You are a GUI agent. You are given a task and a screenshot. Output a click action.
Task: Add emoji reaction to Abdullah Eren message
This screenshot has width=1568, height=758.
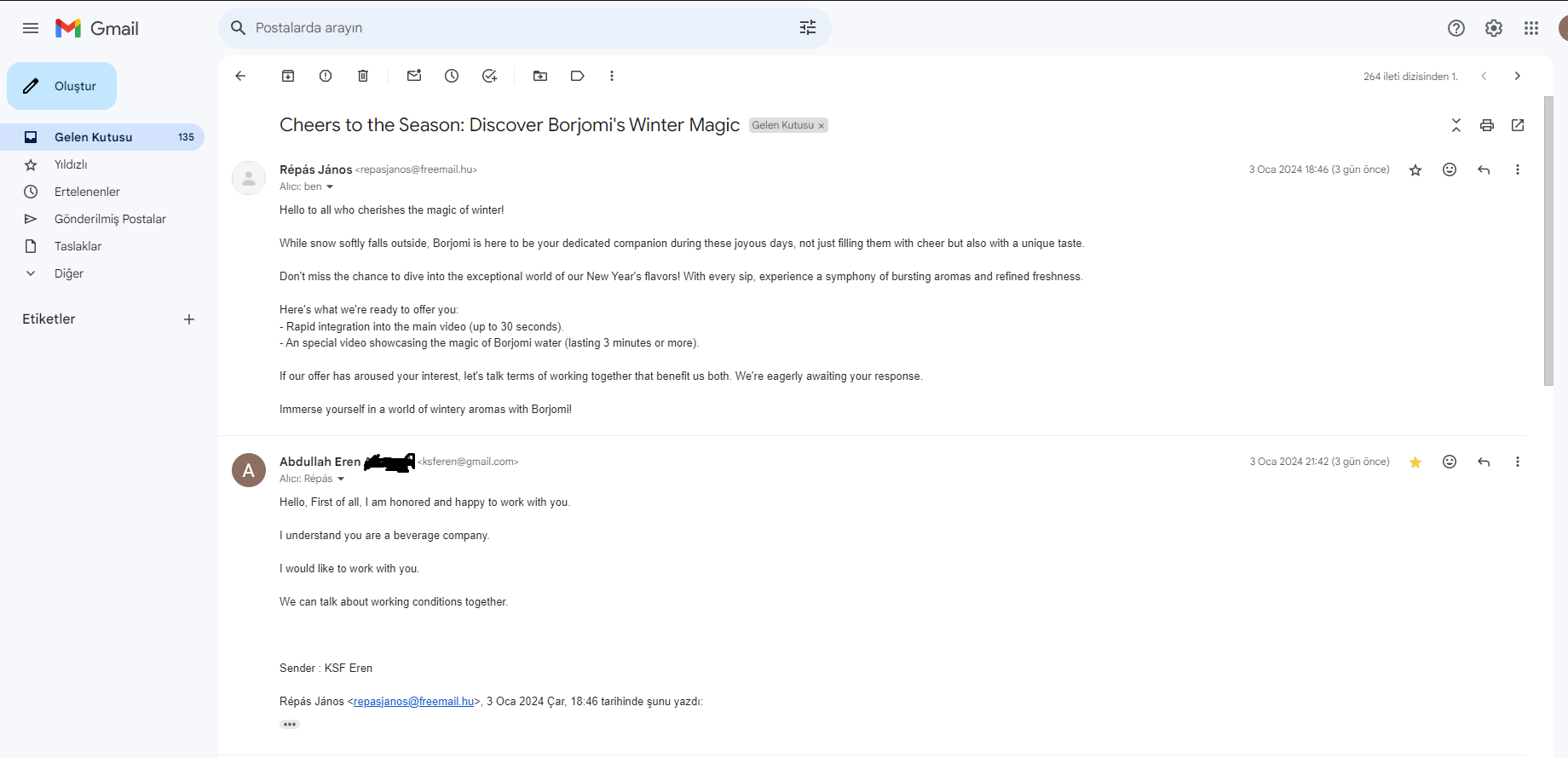(1450, 462)
